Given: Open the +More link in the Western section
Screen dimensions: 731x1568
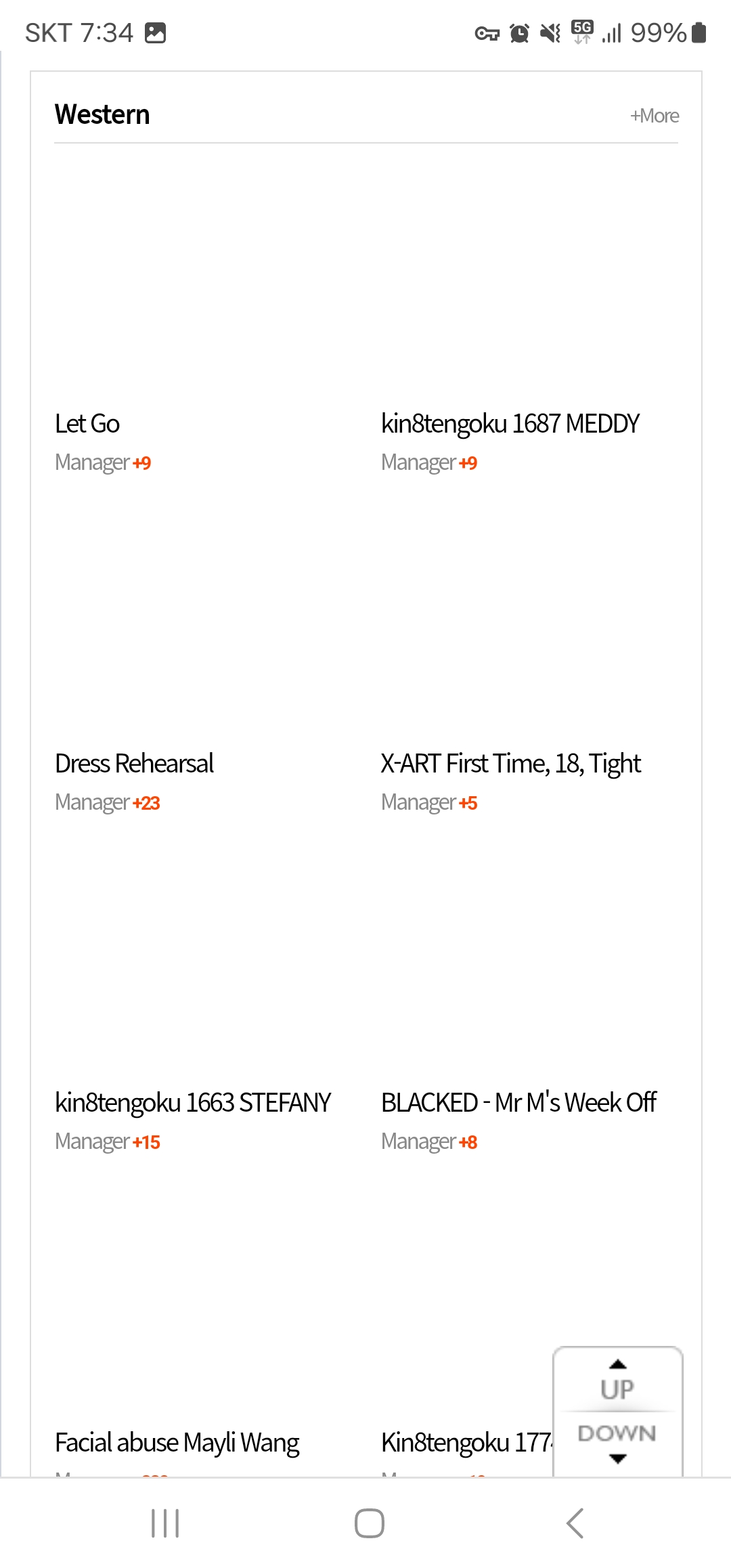Looking at the screenshot, I should point(655,116).
